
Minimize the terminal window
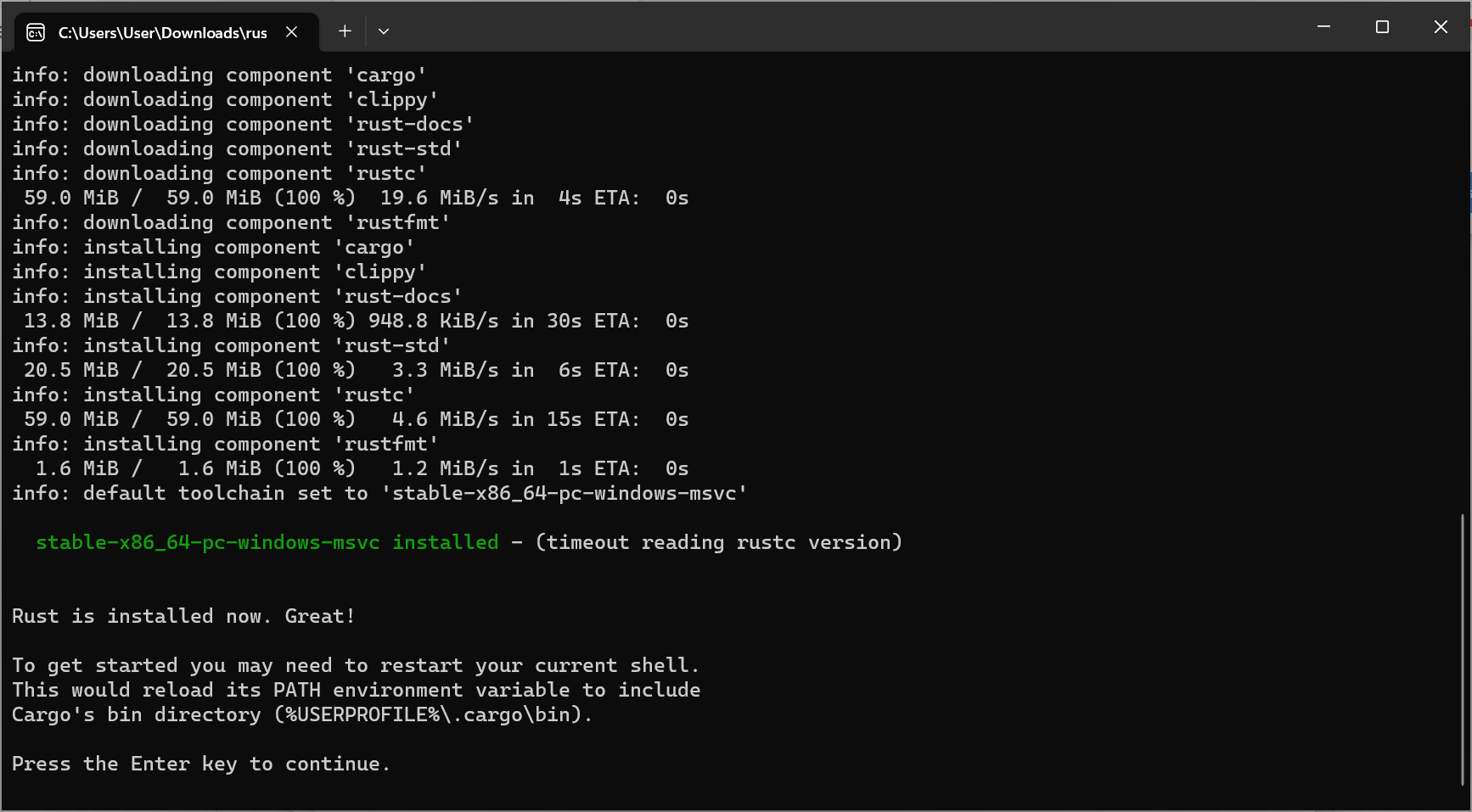tap(1323, 27)
